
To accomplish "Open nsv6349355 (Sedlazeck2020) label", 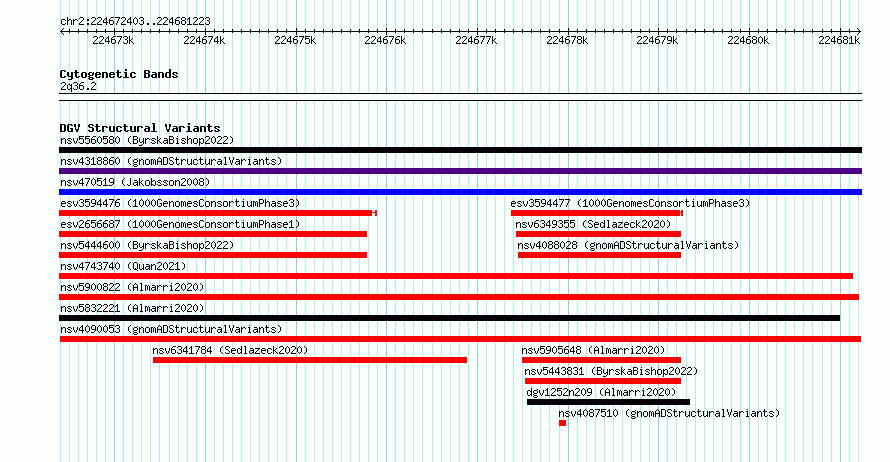I will pyautogui.click(x=593, y=224).
